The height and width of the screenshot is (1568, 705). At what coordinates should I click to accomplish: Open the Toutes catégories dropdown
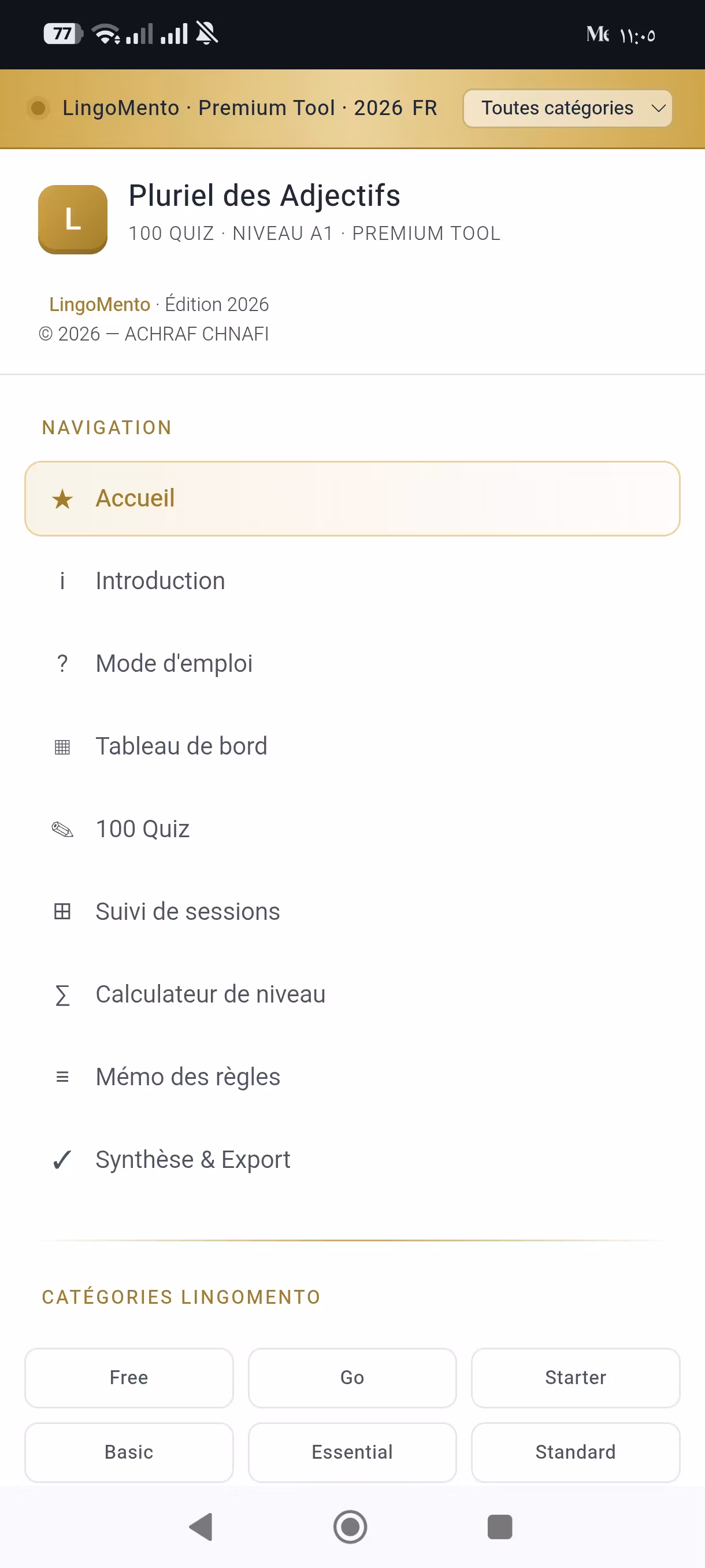[567, 108]
